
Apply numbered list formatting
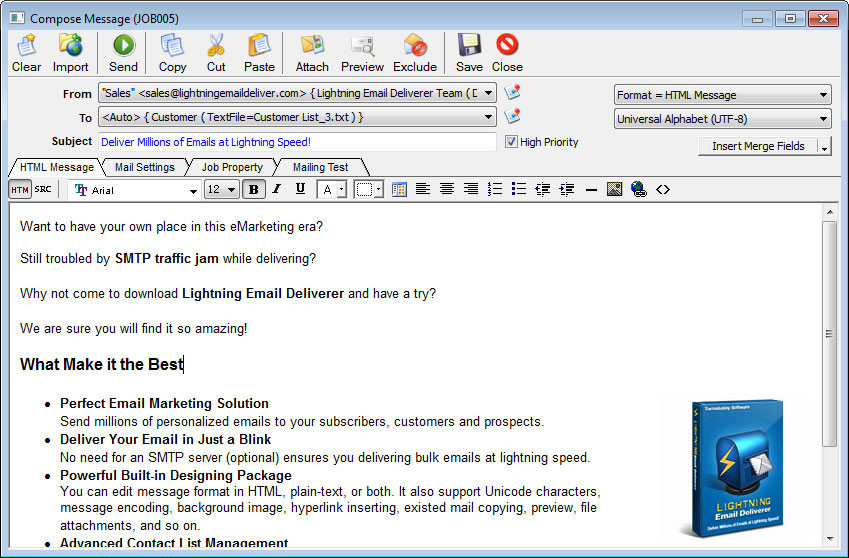point(494,189)
